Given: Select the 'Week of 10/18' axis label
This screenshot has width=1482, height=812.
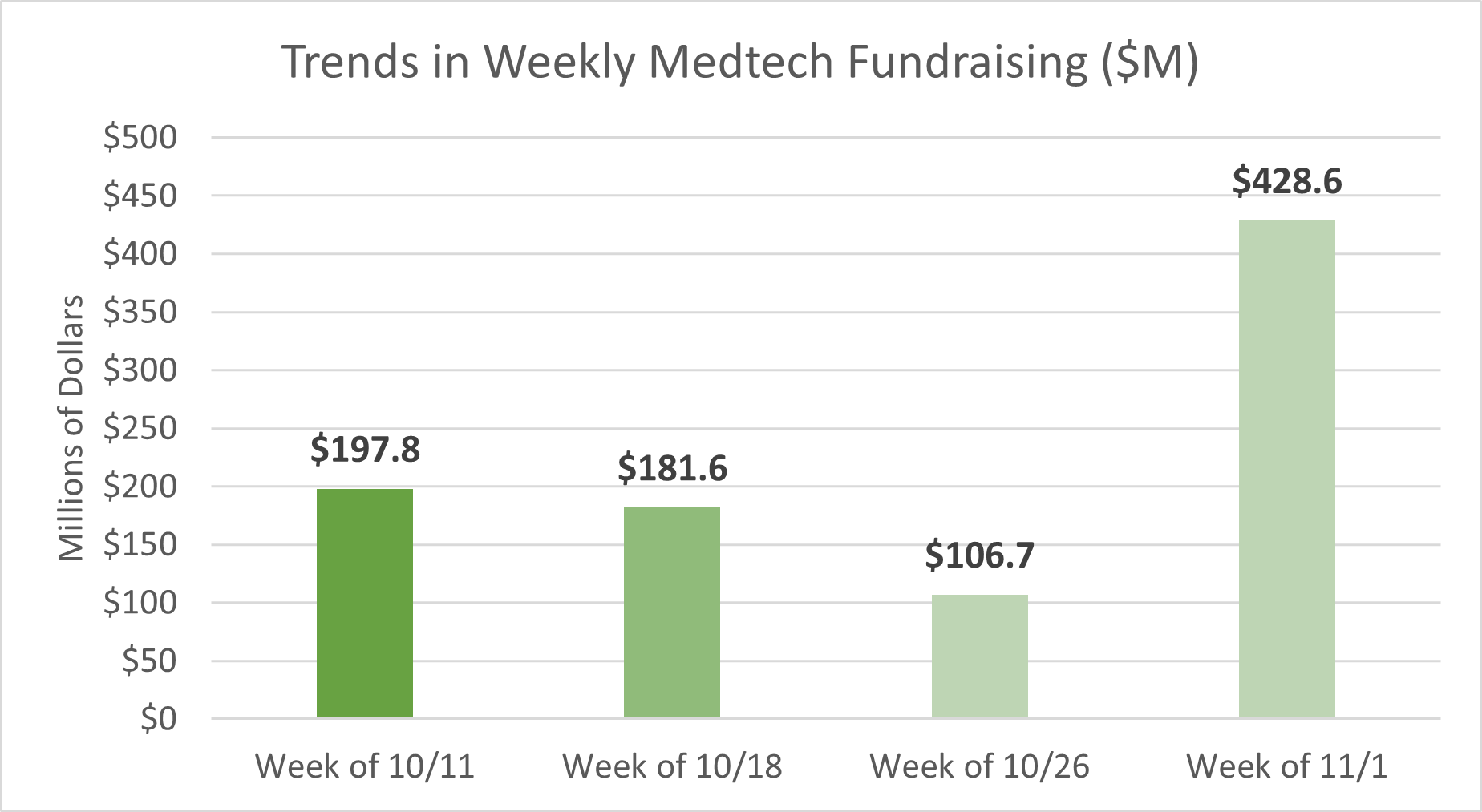Looking at the screenshot, I should click(672, 766).
